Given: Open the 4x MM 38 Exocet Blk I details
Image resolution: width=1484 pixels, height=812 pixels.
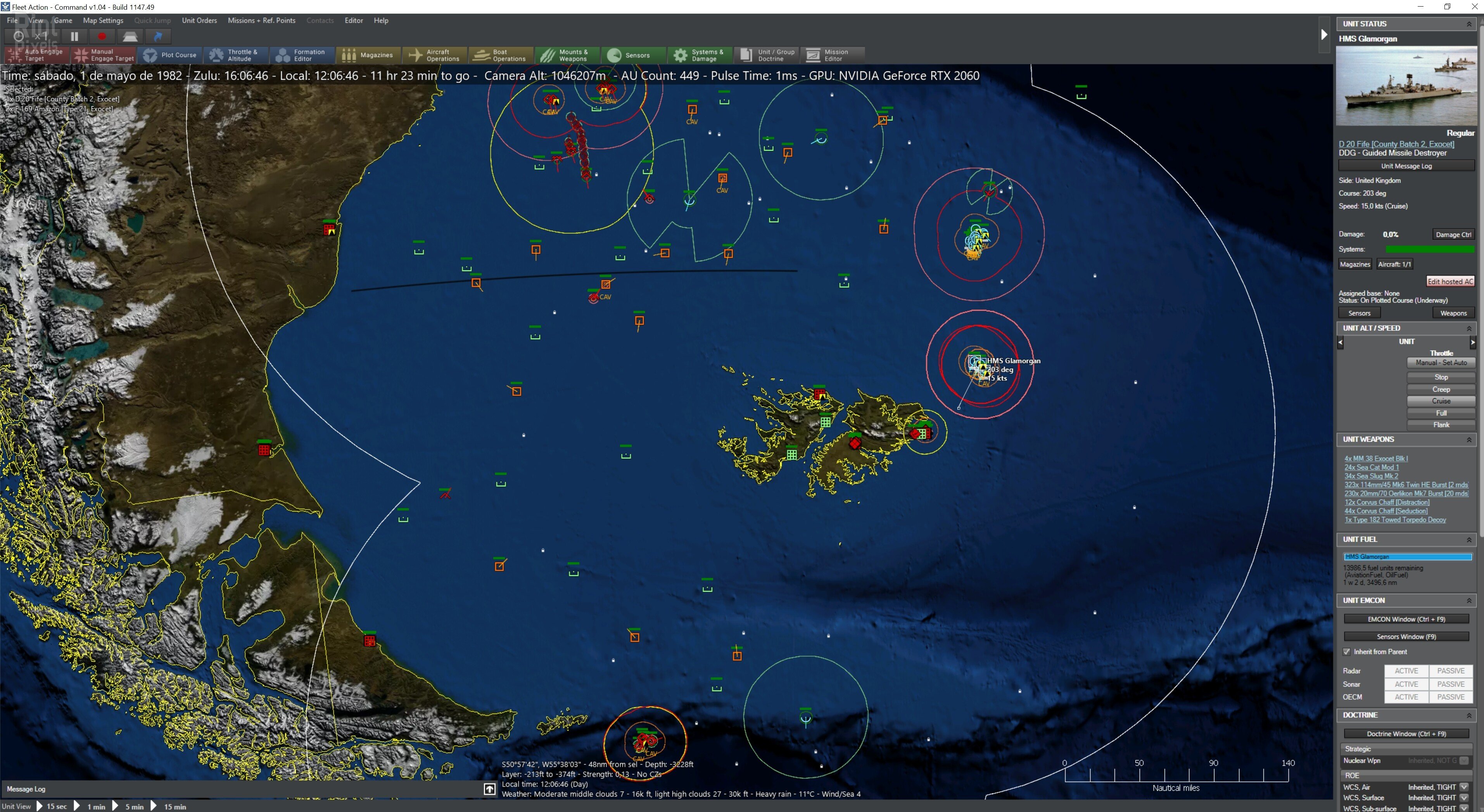Looking at the screenshot, I should 1377,458.
